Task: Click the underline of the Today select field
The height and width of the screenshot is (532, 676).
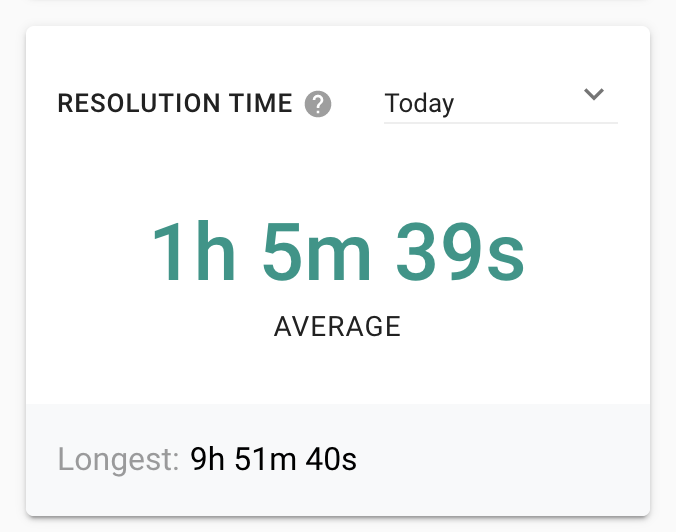Action: click(x=501, y=123)
